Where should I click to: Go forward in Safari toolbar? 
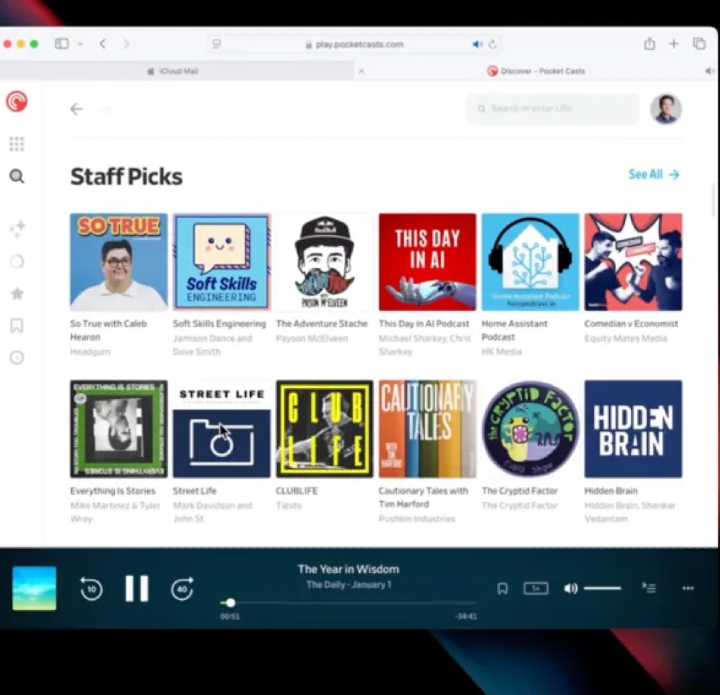[x=126, y=44]
